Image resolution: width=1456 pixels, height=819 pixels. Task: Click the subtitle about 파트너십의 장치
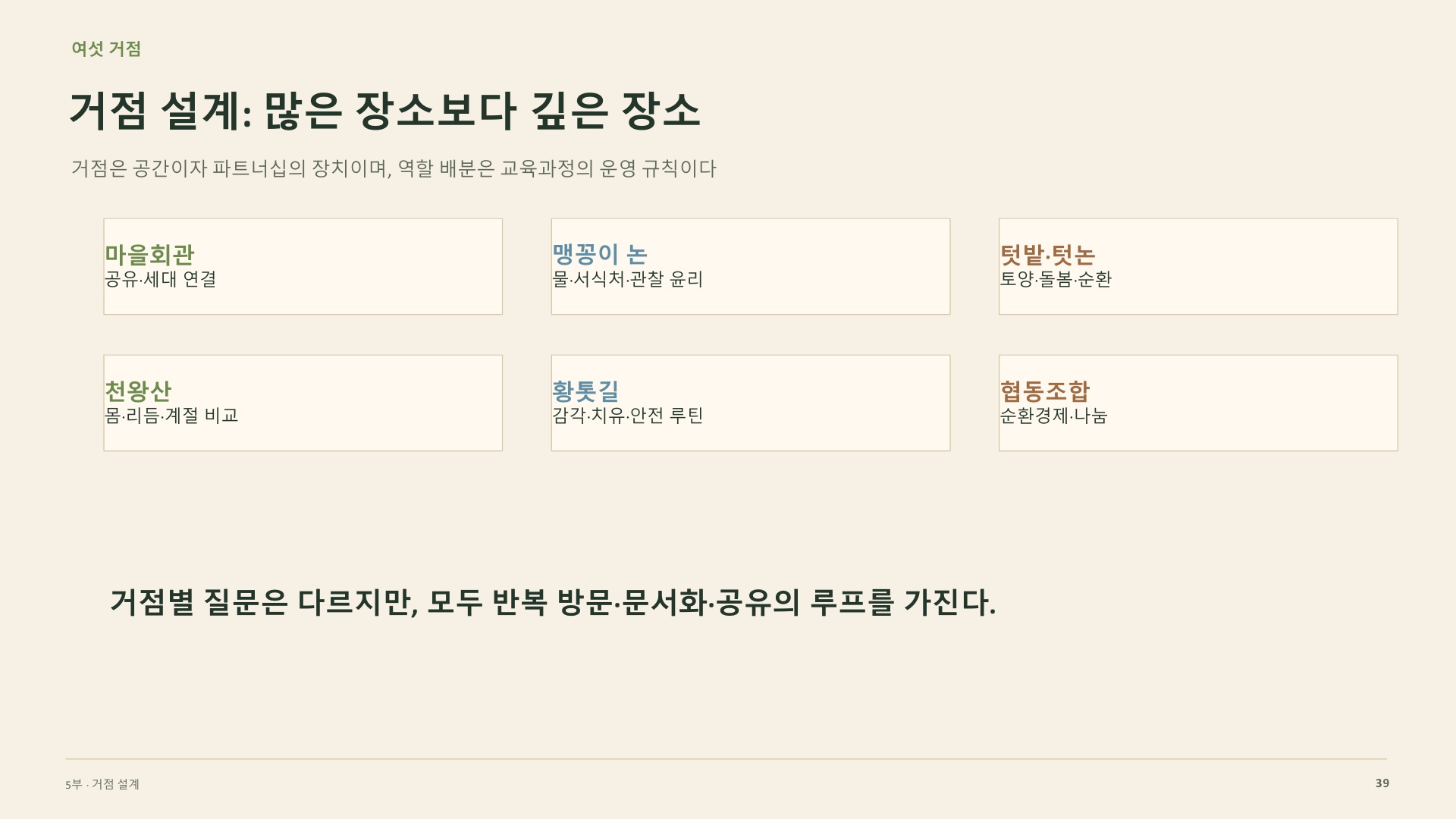pyautogui.click(x=394, y=168)
